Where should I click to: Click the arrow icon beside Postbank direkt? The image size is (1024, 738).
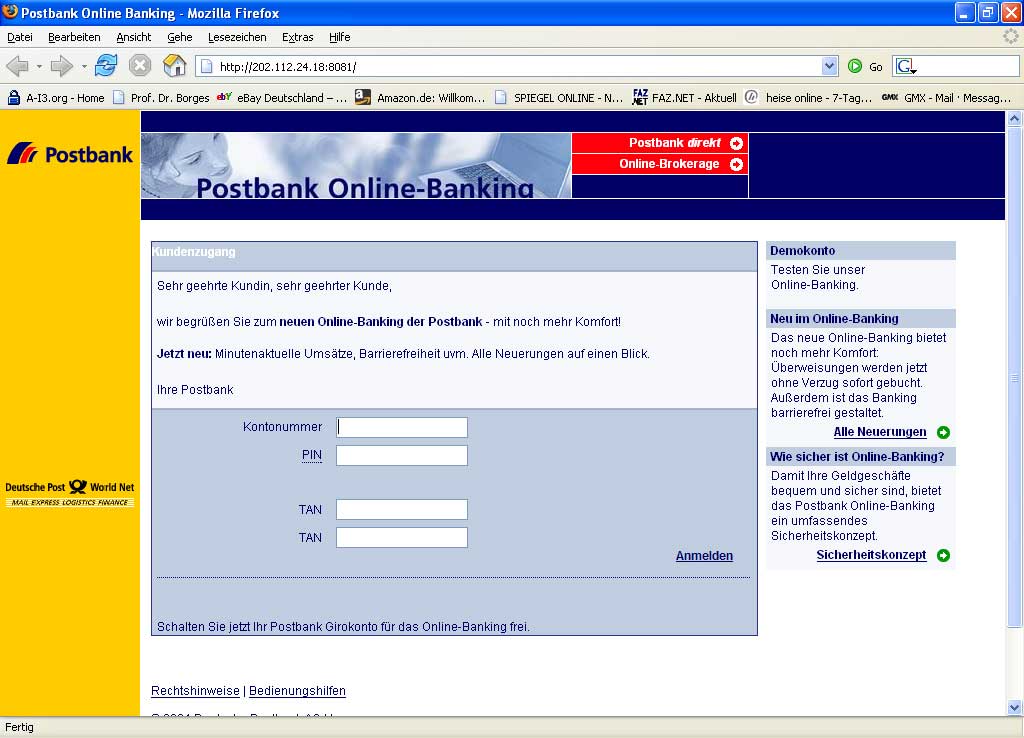736,143
